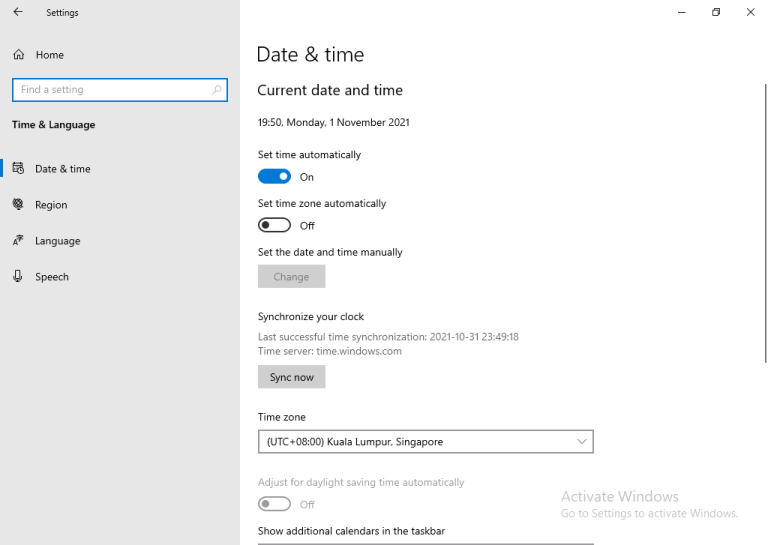Click the Change date and time button

[291, 277]
